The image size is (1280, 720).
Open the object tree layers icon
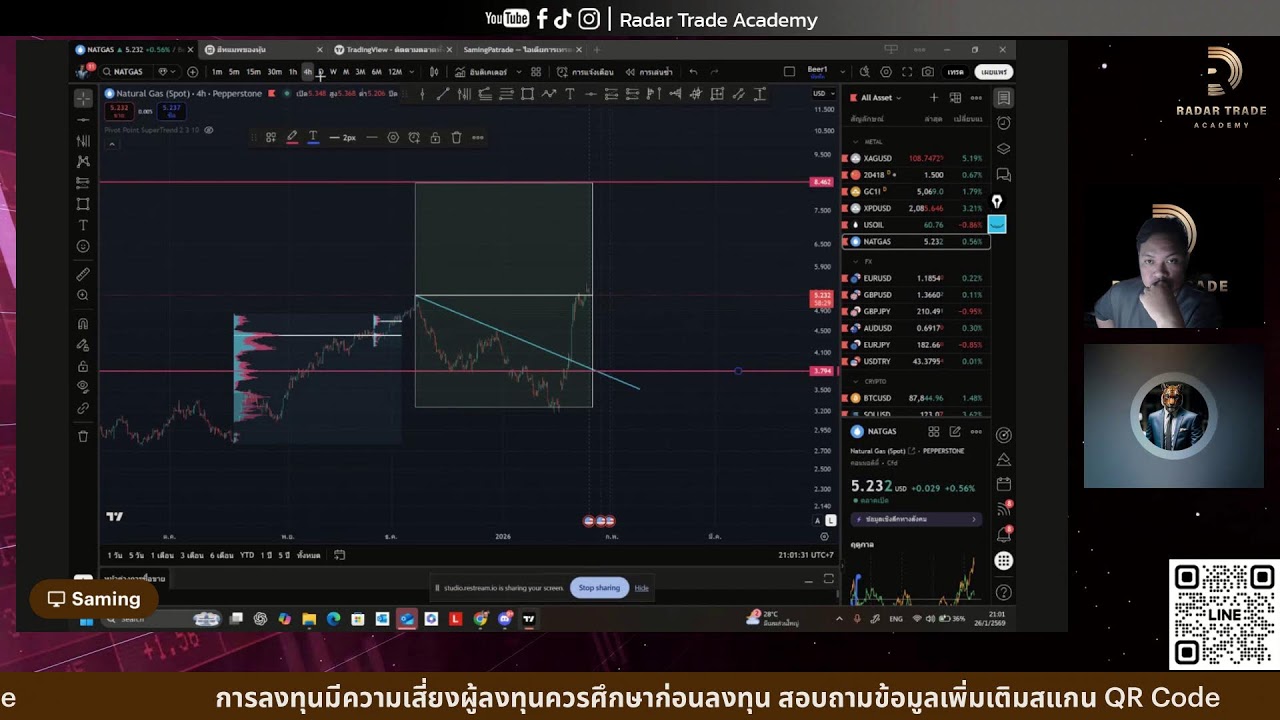point(1004,149)
